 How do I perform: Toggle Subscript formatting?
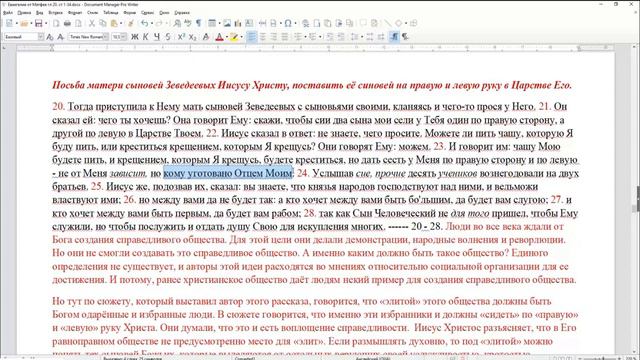tap(192, 37)
